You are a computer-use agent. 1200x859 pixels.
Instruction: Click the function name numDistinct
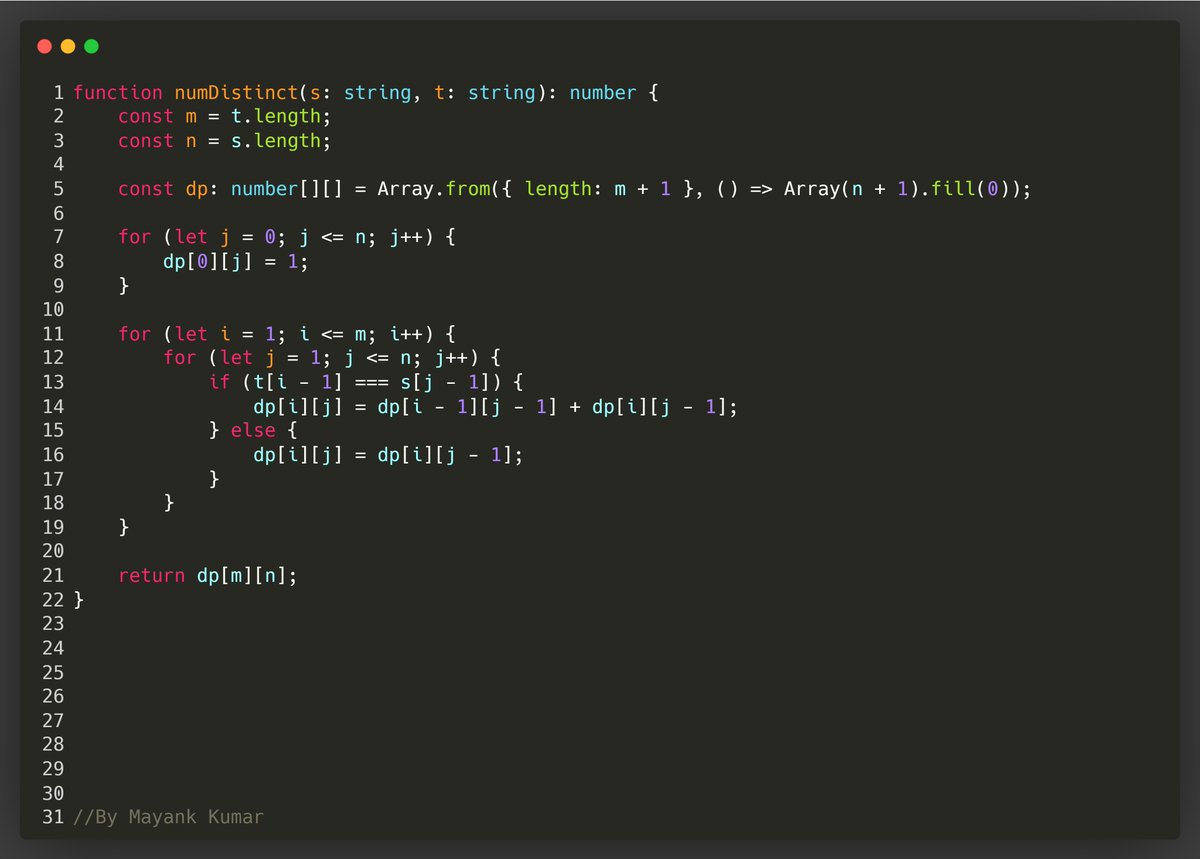coord(236,93)
